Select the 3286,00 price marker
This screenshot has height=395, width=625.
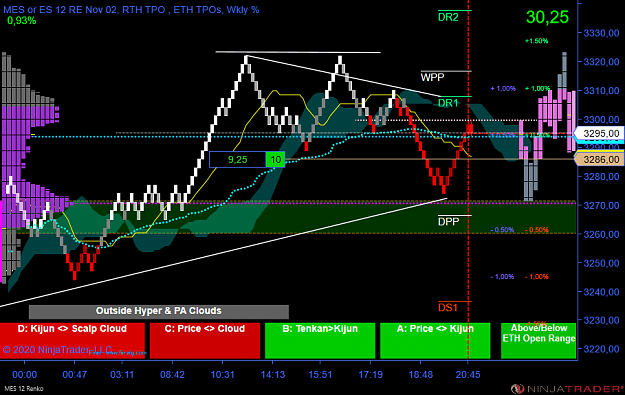coord(598,160)
